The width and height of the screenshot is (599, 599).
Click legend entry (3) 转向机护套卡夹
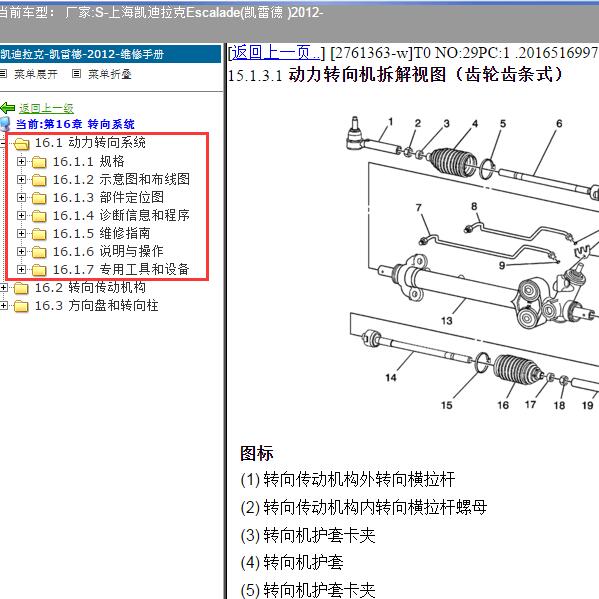click(308, 535)
